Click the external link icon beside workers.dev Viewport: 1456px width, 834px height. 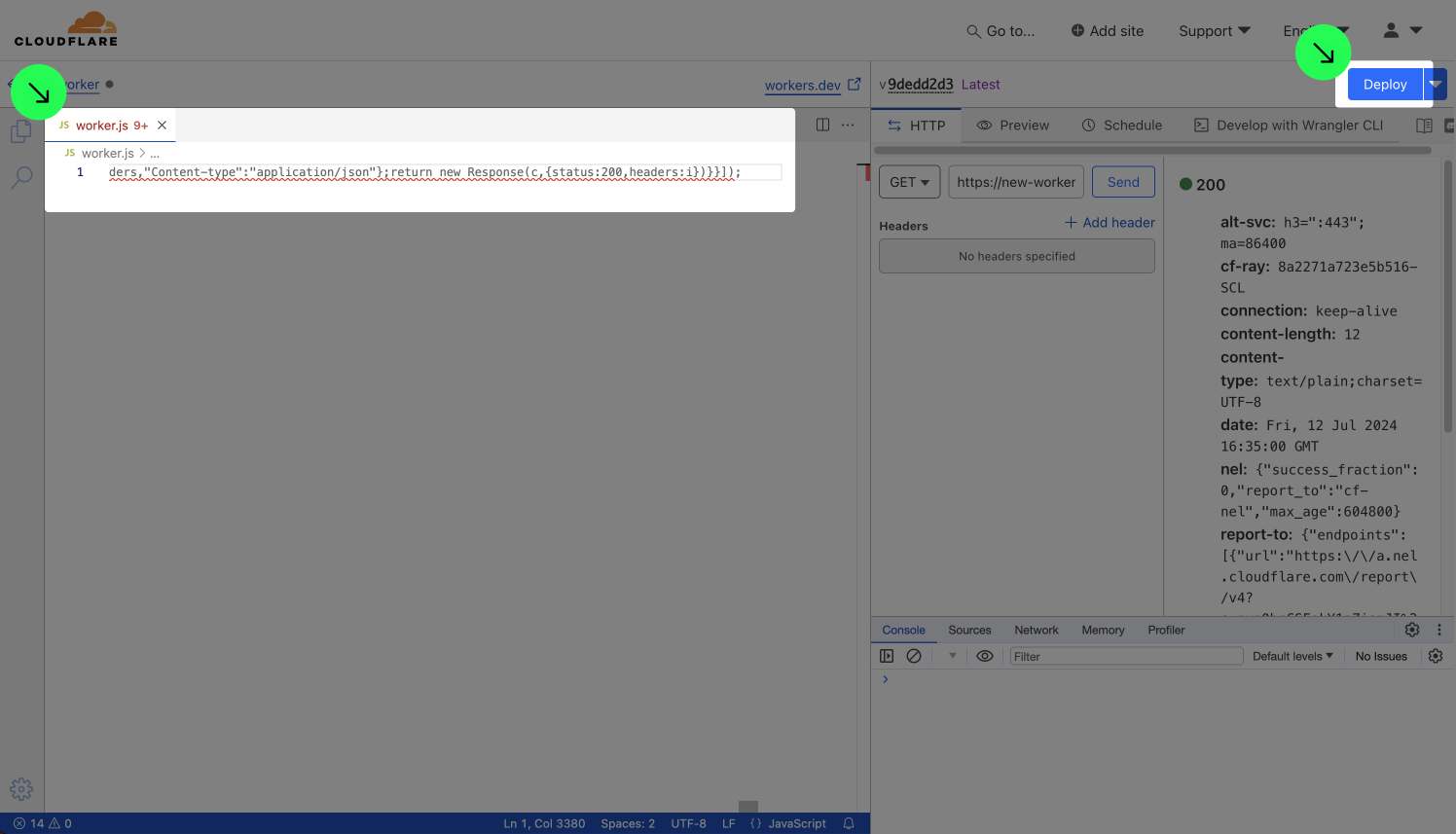click(855, 85)
